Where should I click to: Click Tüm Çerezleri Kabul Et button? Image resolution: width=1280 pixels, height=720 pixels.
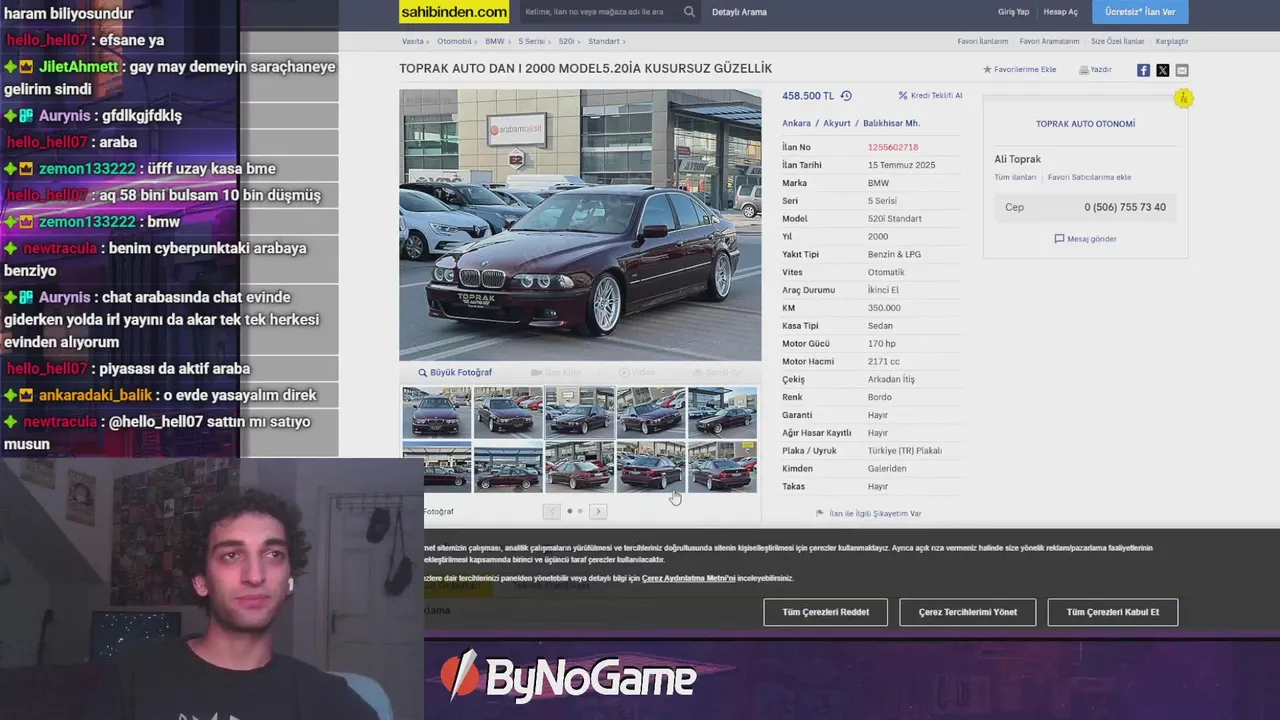[x=1113, y=612]
